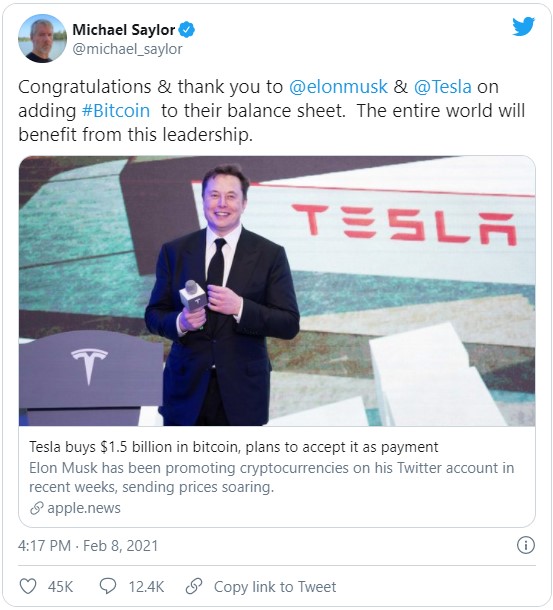Image resolution: width=553 pixels, height=610 pixels.
Task: Open Michael Saylor's profile picture
Action: coord(42,38)
